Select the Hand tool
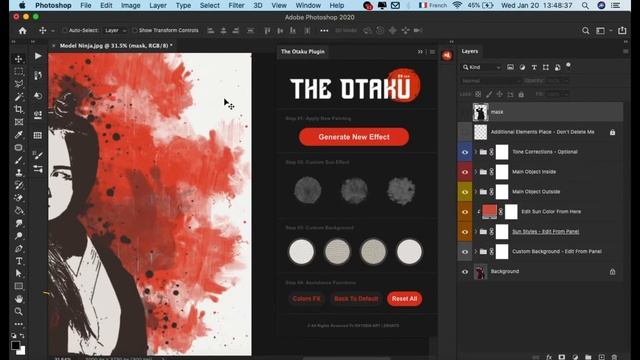This screenshot has width=640, height=360. point(18,299)
